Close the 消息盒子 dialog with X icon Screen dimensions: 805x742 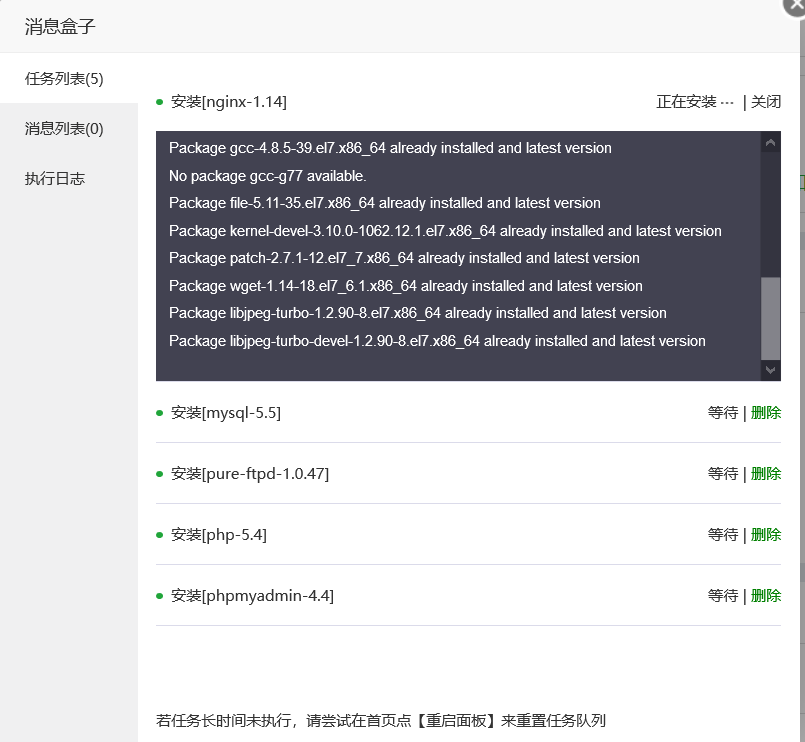(795, 5)
